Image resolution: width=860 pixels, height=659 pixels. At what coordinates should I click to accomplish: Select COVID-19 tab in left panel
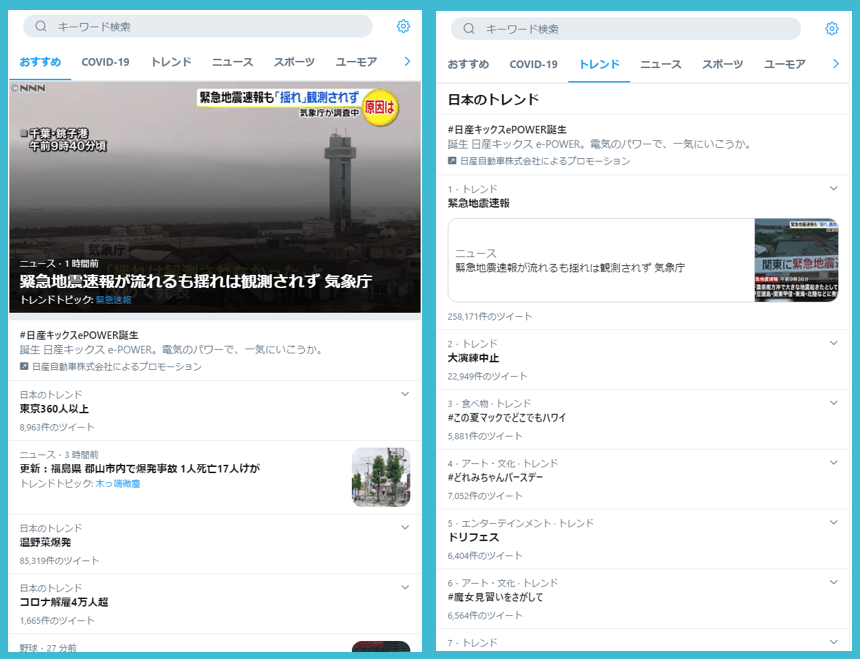[x=105, y=62]
